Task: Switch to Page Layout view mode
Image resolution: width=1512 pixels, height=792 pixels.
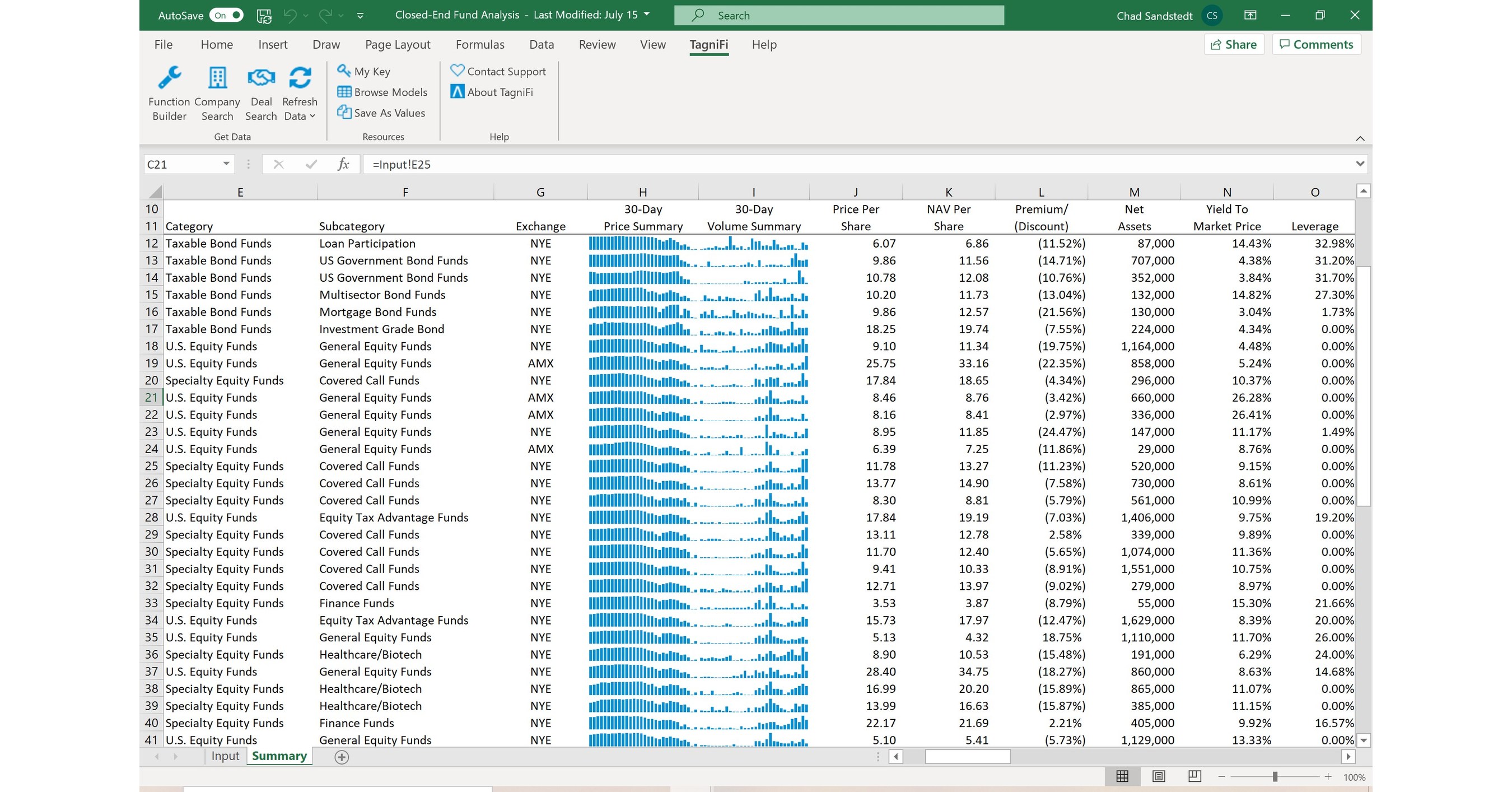Action: tap(1158, 776)
